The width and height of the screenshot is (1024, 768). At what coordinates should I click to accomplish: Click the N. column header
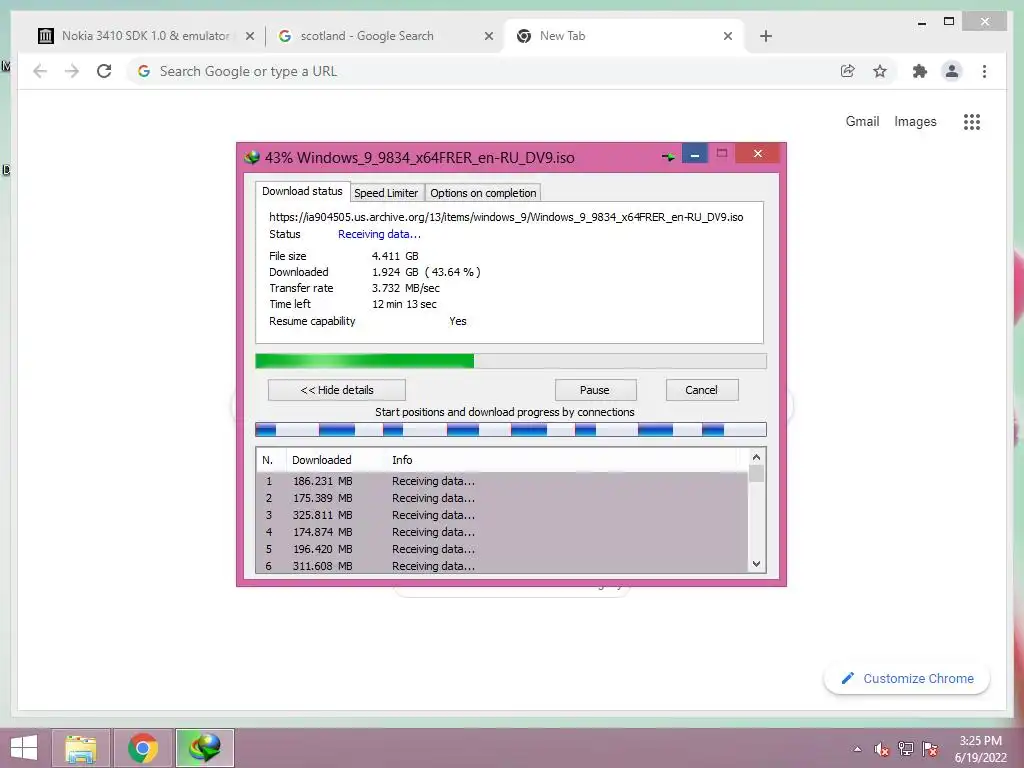[x=268, y=460]
